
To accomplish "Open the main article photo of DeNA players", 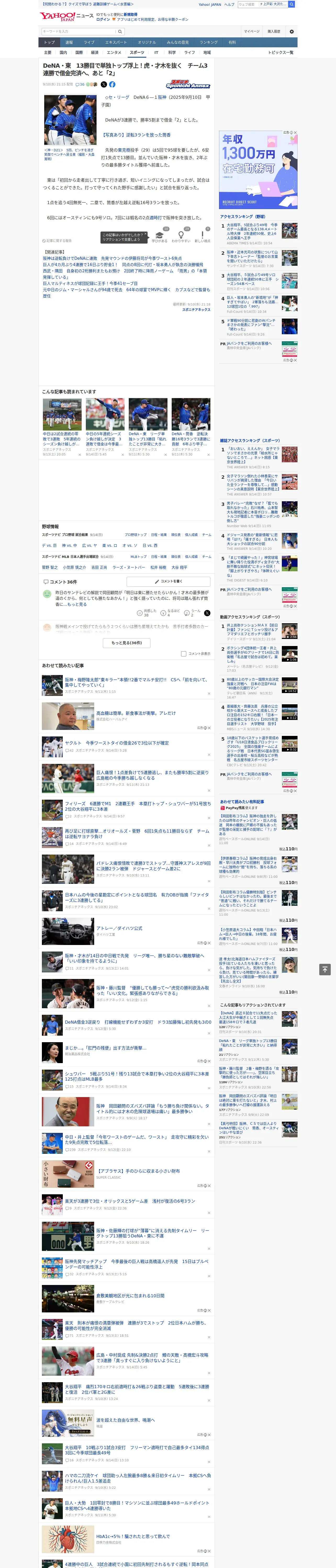I will tap(70, 120).
